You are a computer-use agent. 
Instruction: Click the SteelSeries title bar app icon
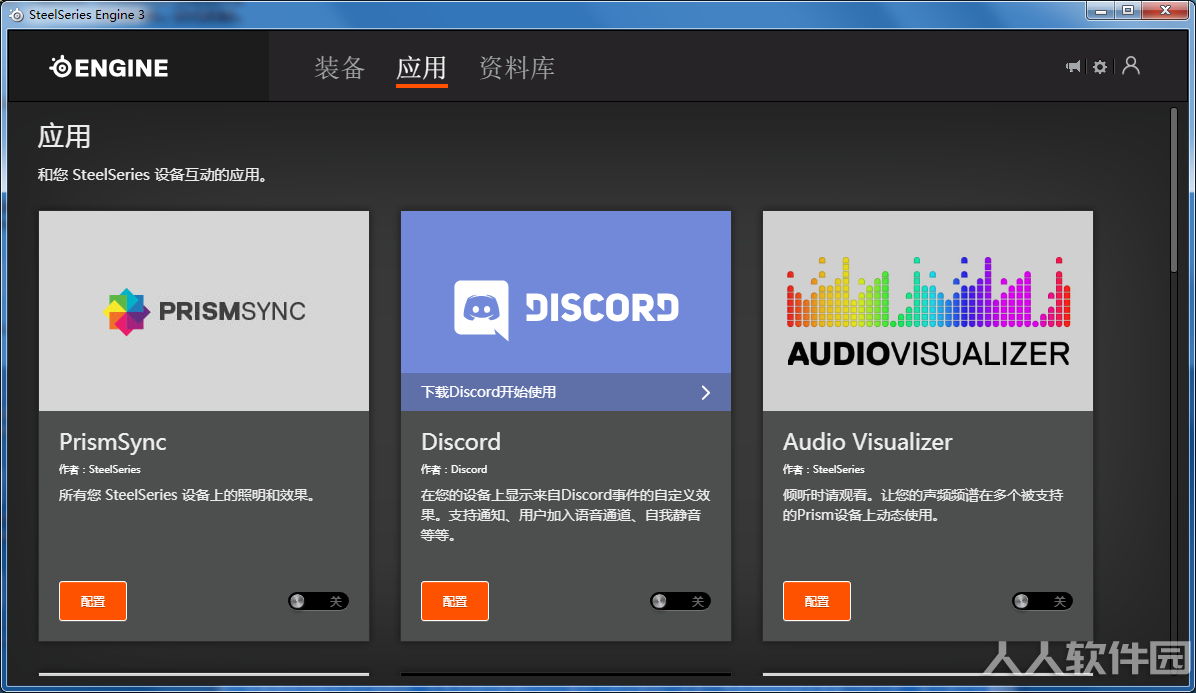pyautogui.click(x=16, y=14)
